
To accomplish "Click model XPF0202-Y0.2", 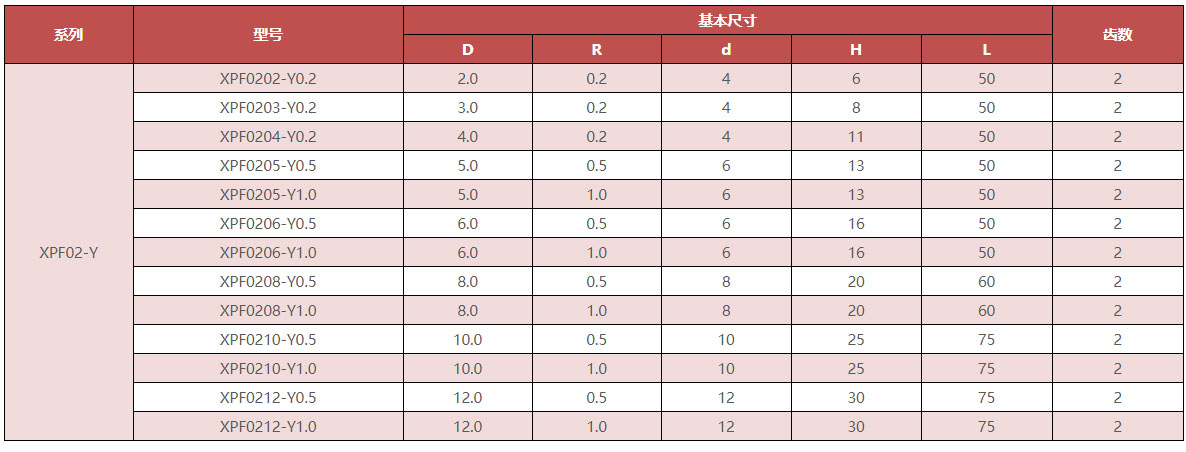I will pyautogui.click(x=268, y=79).
